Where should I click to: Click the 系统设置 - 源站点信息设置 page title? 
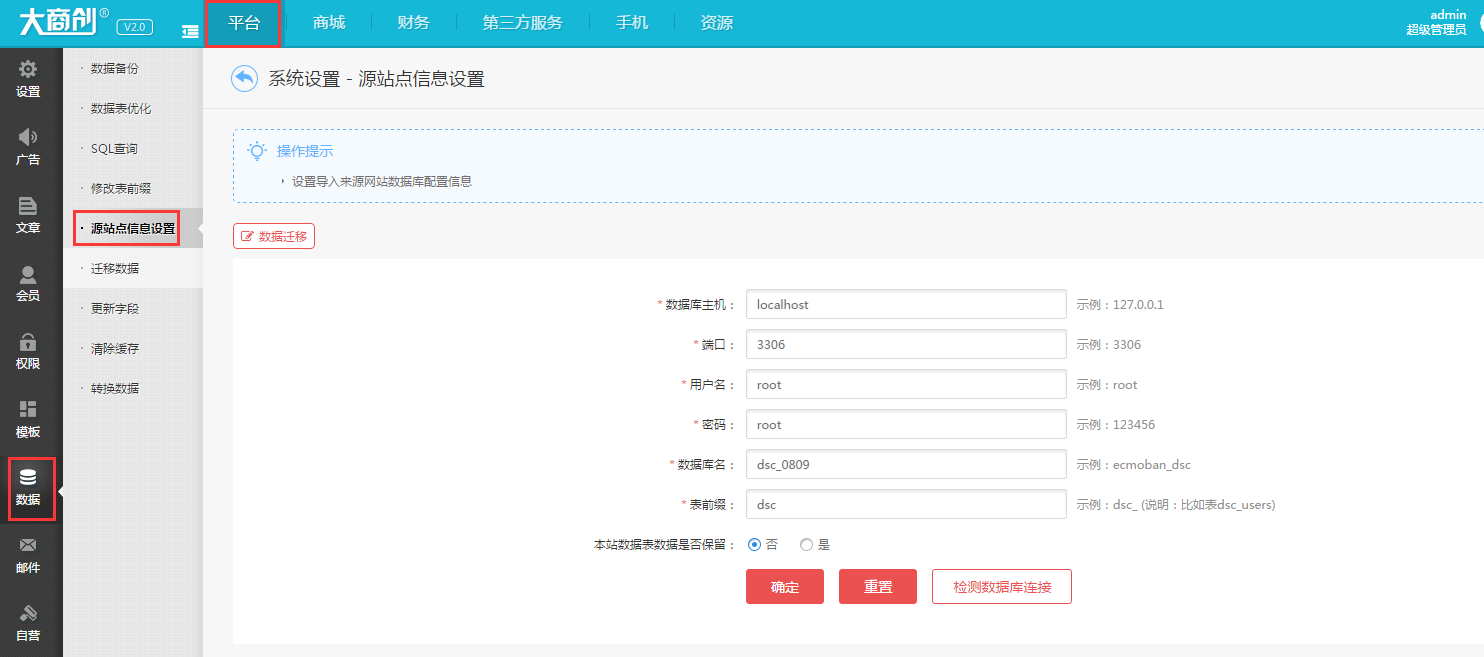(x=377, y=80)
